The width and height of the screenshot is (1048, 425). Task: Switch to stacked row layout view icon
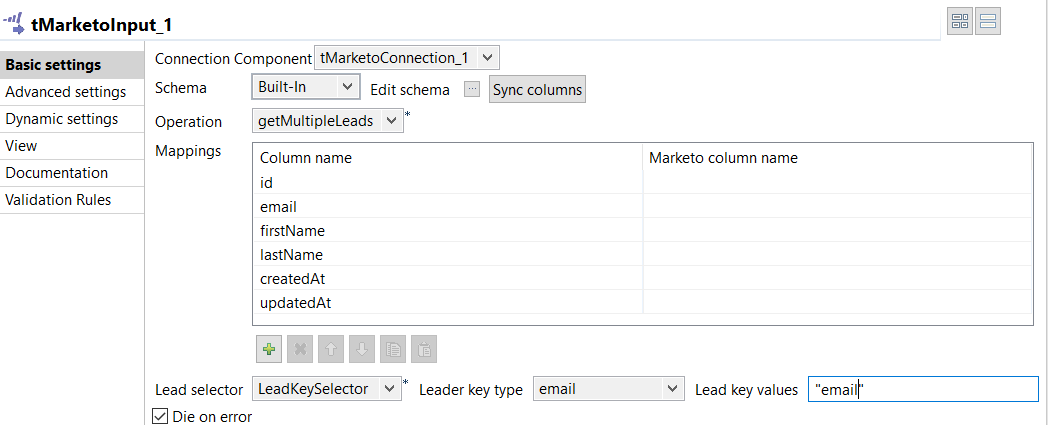988,23
